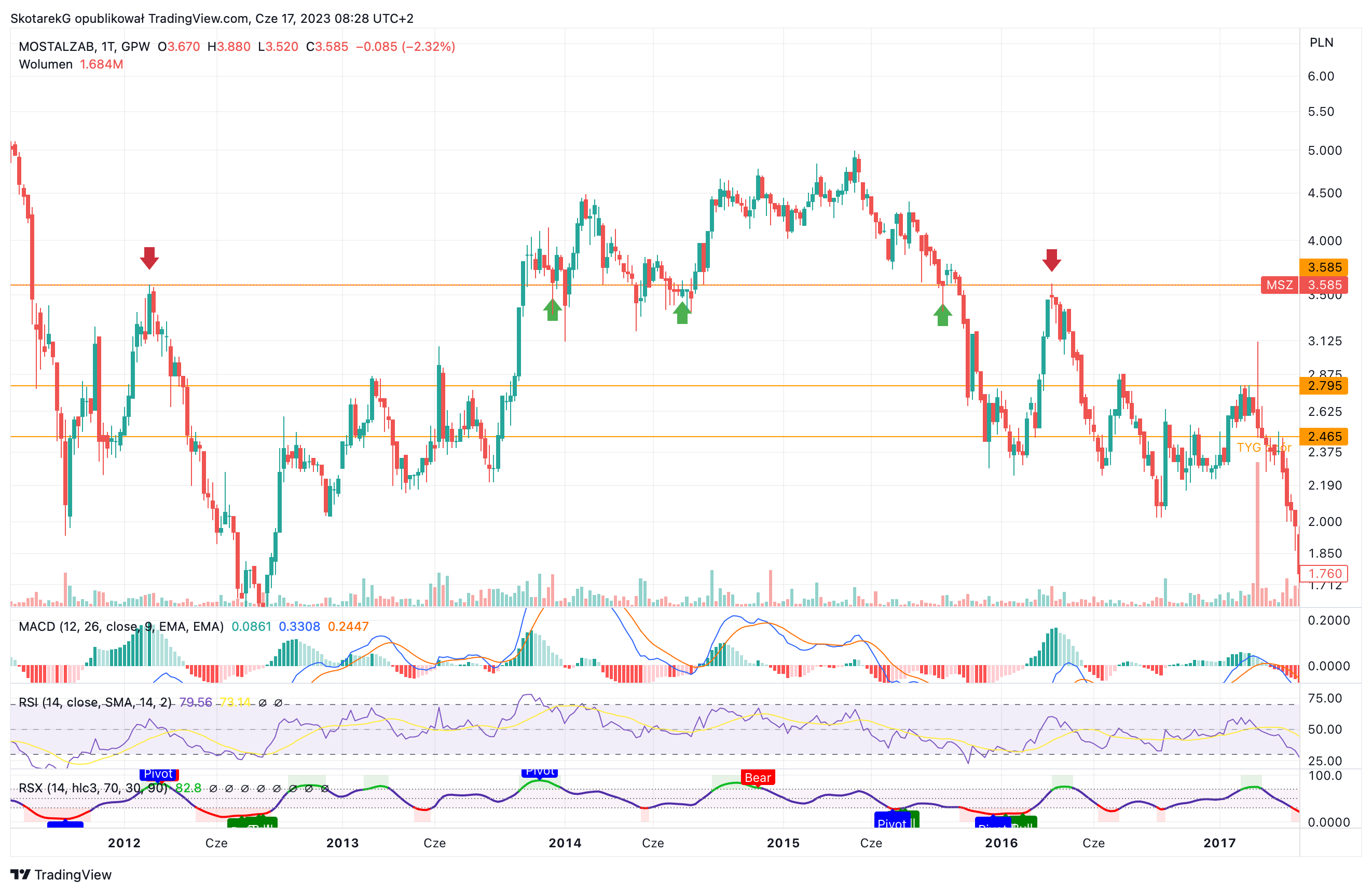The width and height of the screenshot is (1372, 893).
Task: Click the orange MACD signal value 0.2447
Action: (348, 627)
